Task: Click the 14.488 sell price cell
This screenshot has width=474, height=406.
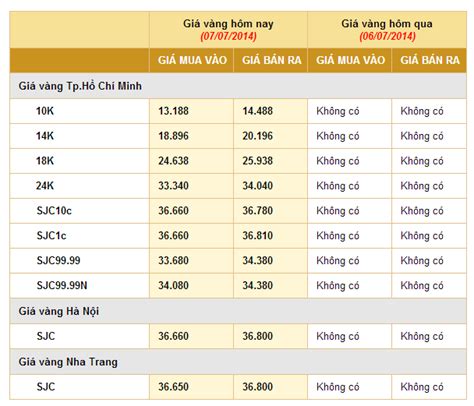Action: pos(270,111)
